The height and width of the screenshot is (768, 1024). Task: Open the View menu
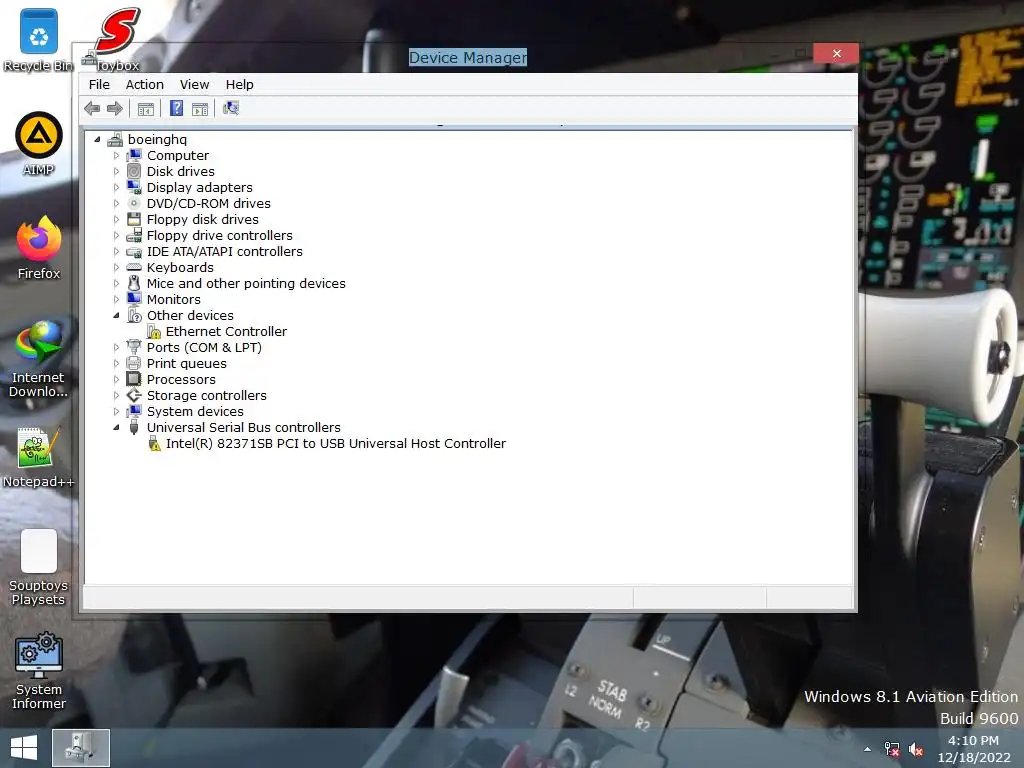point(195,84)
